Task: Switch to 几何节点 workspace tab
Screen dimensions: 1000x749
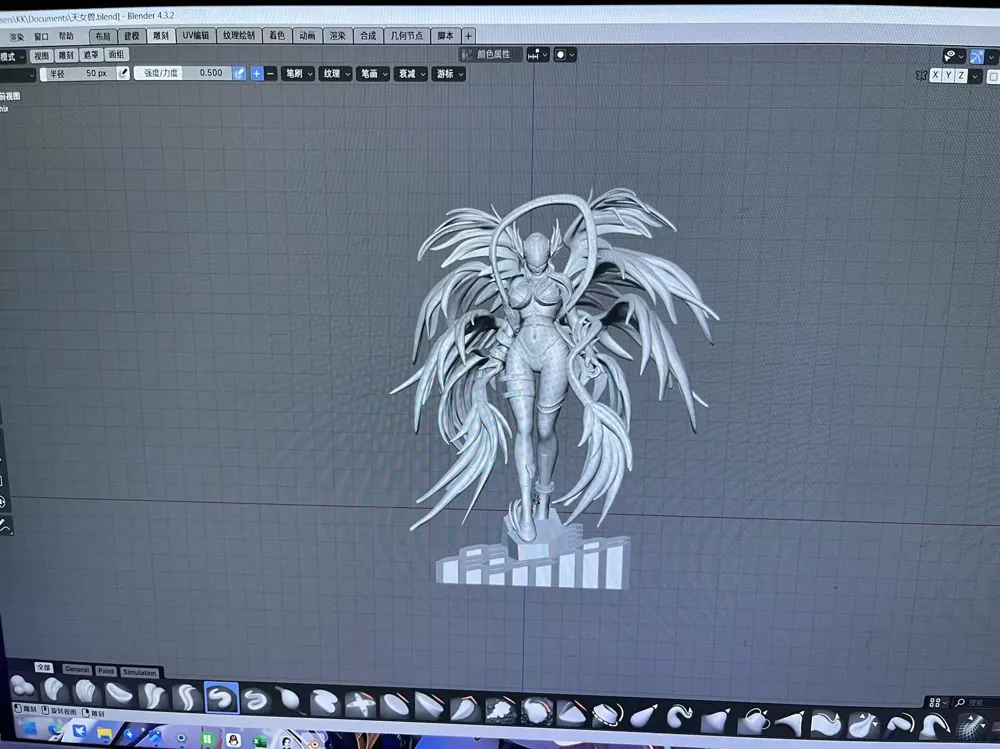Action: click(x=406, y=36)
